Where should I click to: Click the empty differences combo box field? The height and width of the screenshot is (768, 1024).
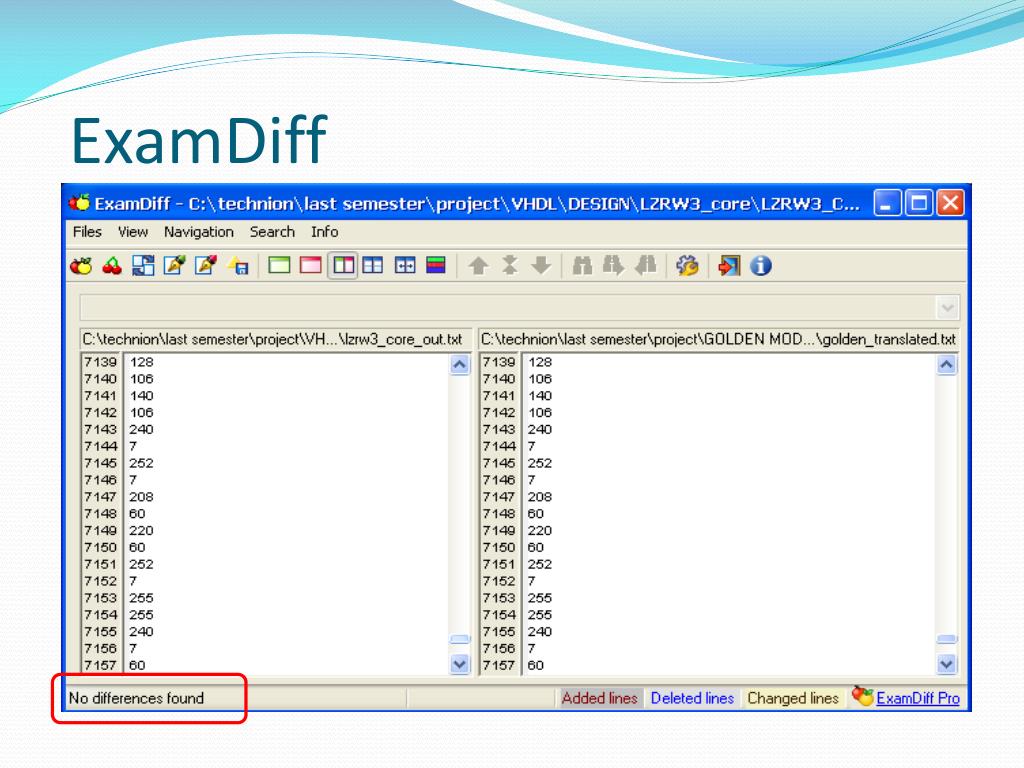(x=508, y=307)
